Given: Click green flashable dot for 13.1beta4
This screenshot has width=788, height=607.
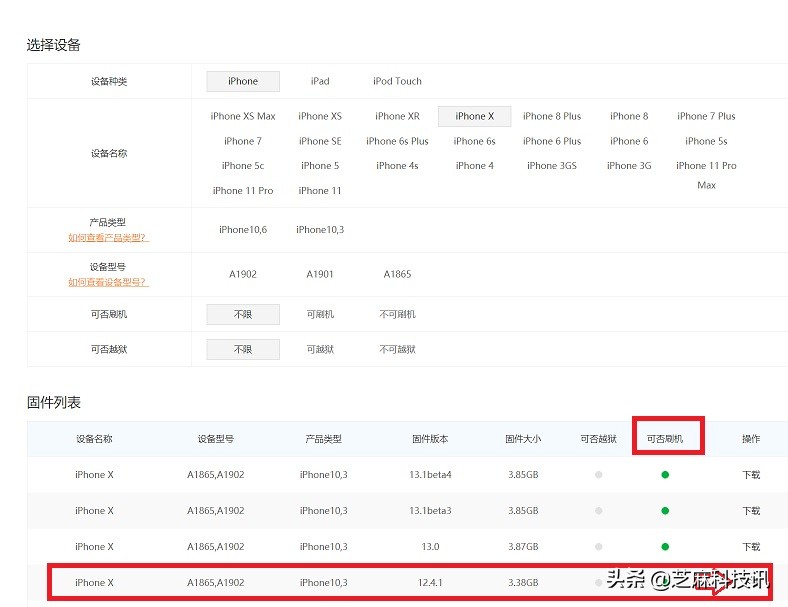Looking at the screenshot, I should point(665,475).
